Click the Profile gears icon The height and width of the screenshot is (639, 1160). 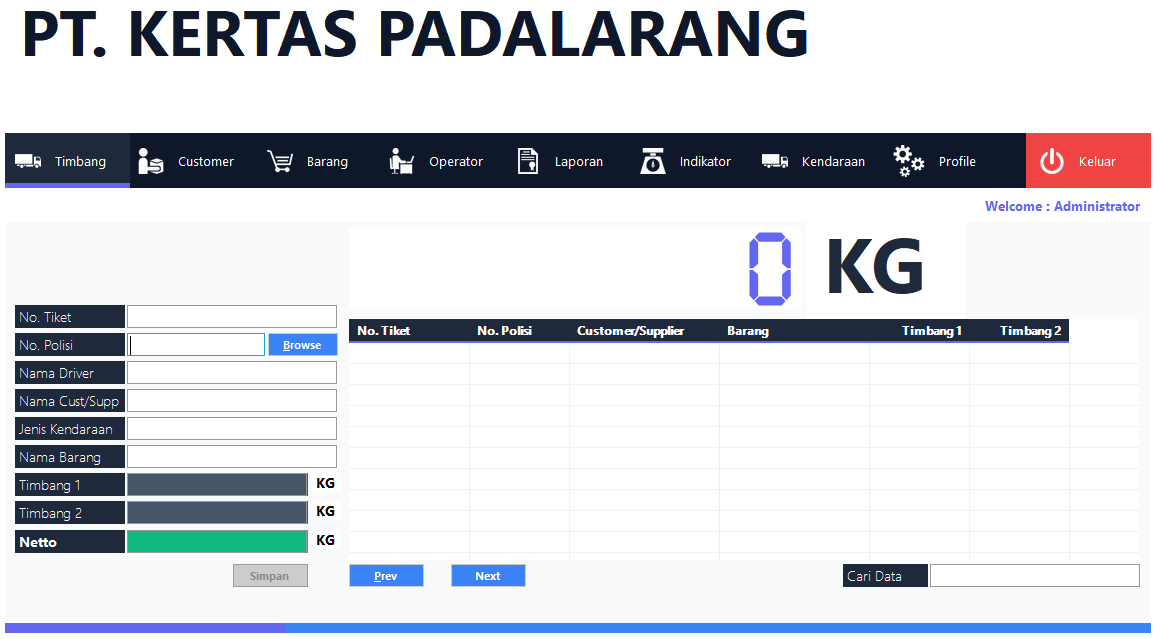point(908,160)
